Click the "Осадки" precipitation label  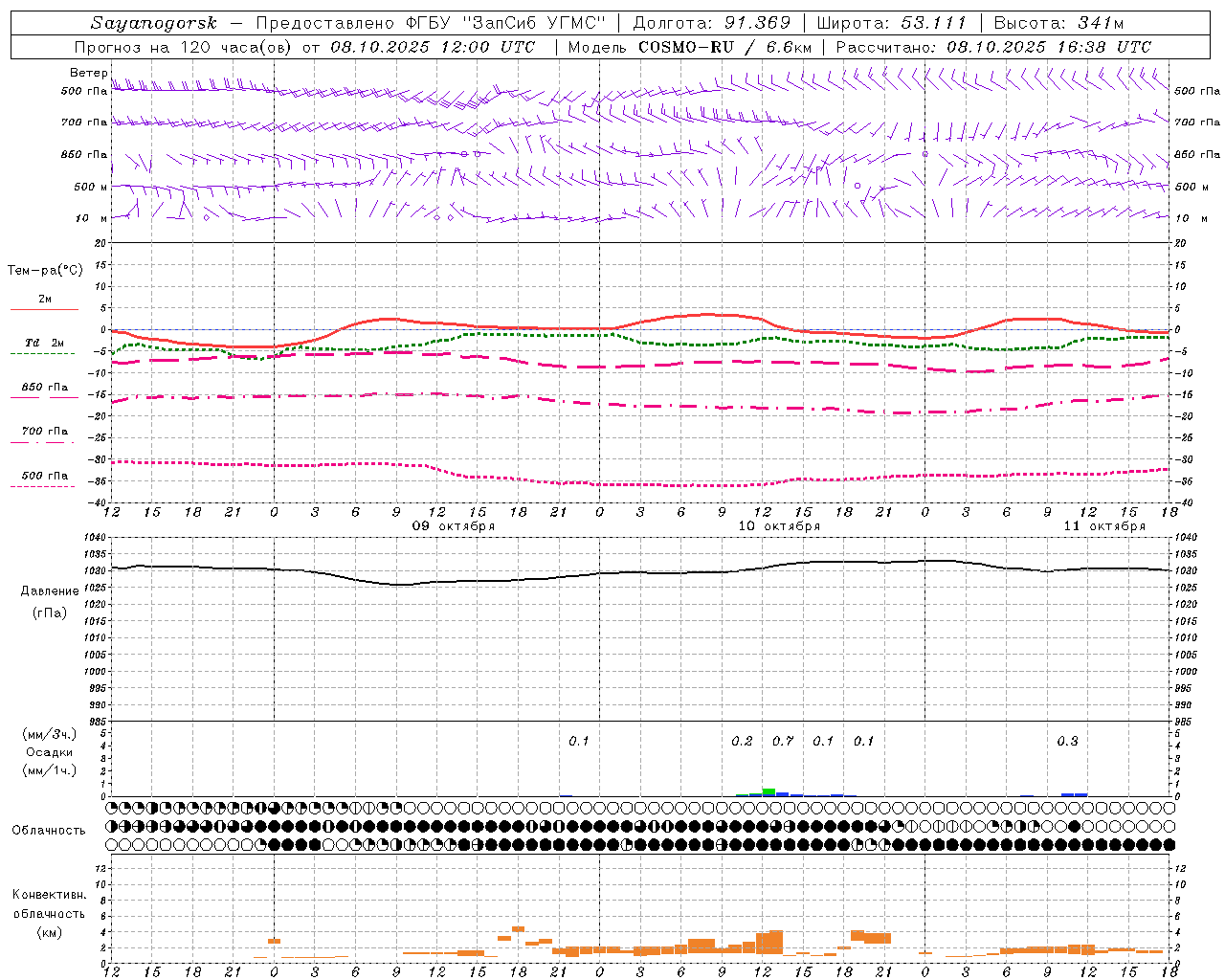pyautogui.click(x=50, y=752)
